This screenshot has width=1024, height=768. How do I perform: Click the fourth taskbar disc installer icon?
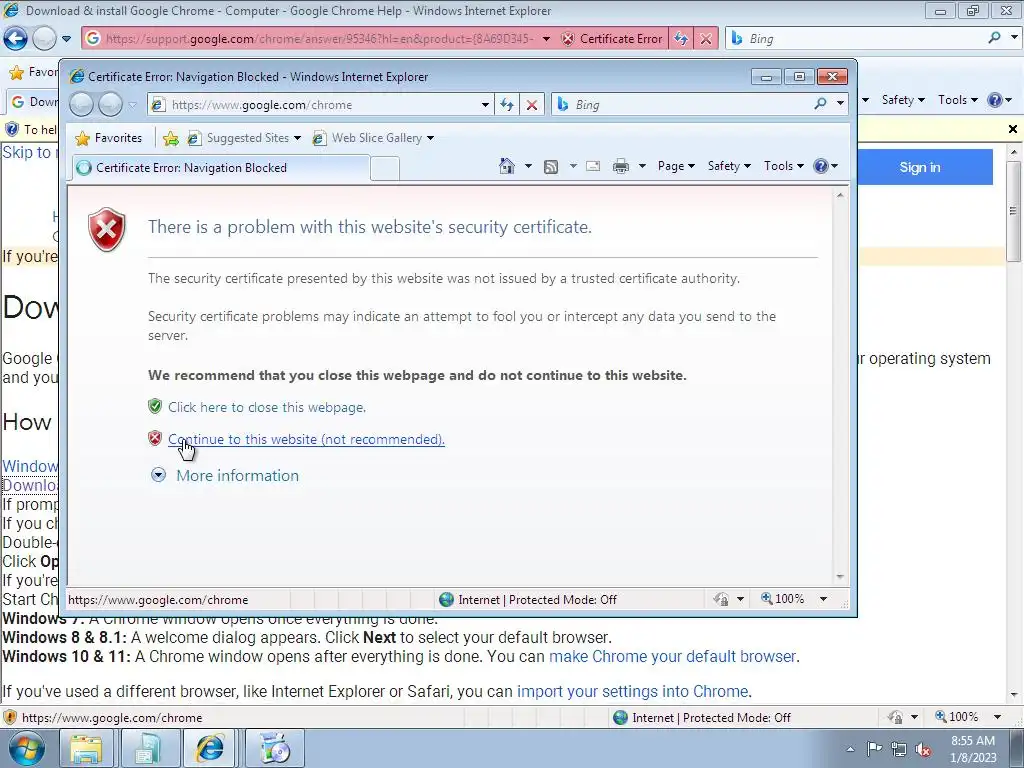pyautogui.click(x=275, y=749)
